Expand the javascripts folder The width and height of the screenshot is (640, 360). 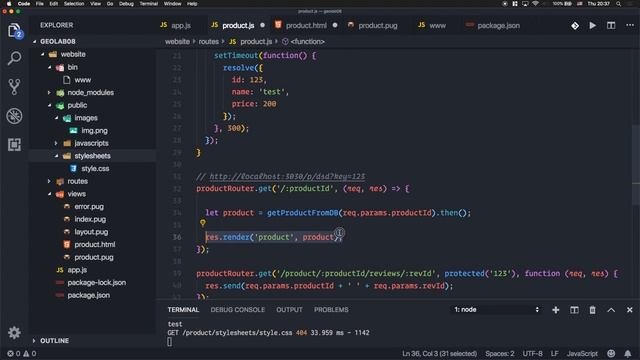tap(56, 143)
